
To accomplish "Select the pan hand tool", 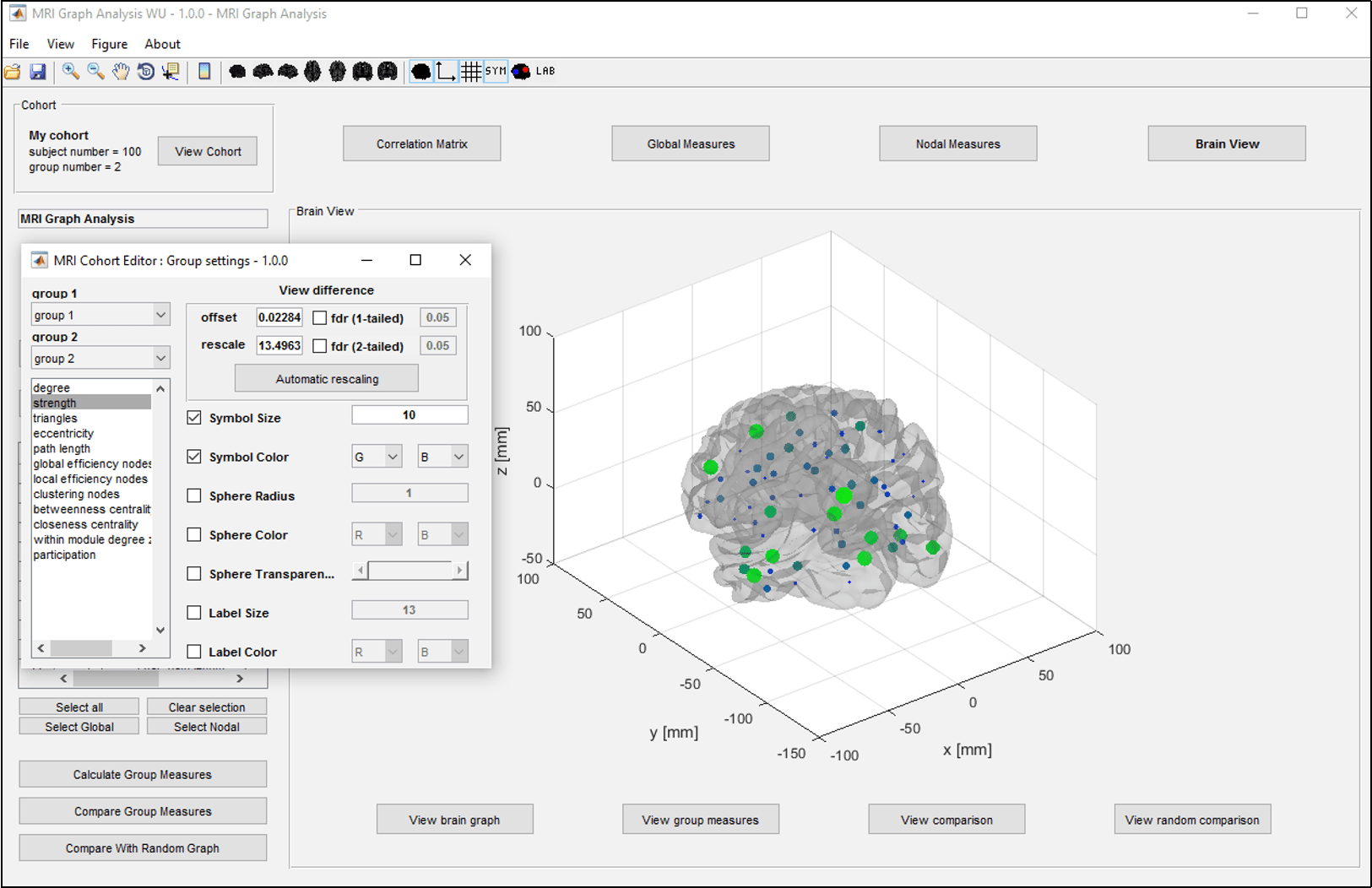I will tap(120, 72).
